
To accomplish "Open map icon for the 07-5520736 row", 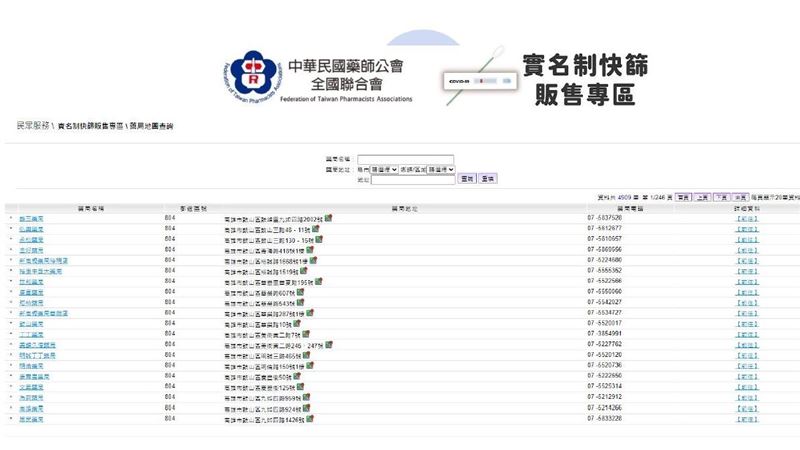I will click(x=310, y=366).
